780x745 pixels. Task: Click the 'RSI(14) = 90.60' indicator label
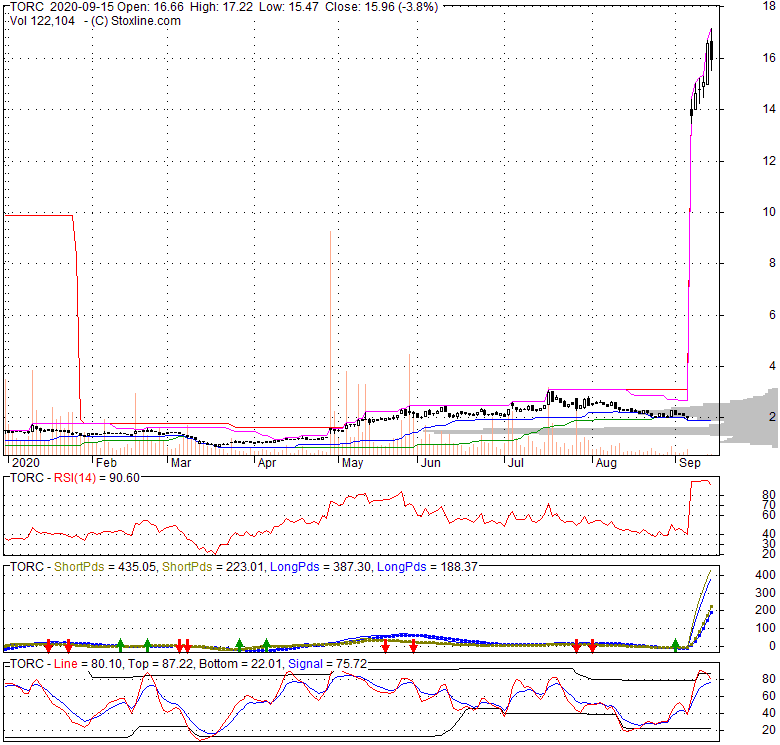(x=97, y=478)
